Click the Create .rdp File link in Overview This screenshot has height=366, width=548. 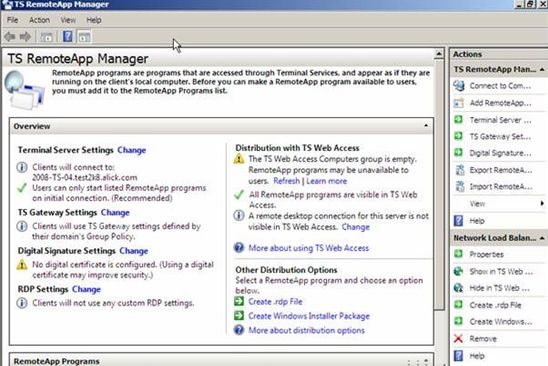coord(275,302)
